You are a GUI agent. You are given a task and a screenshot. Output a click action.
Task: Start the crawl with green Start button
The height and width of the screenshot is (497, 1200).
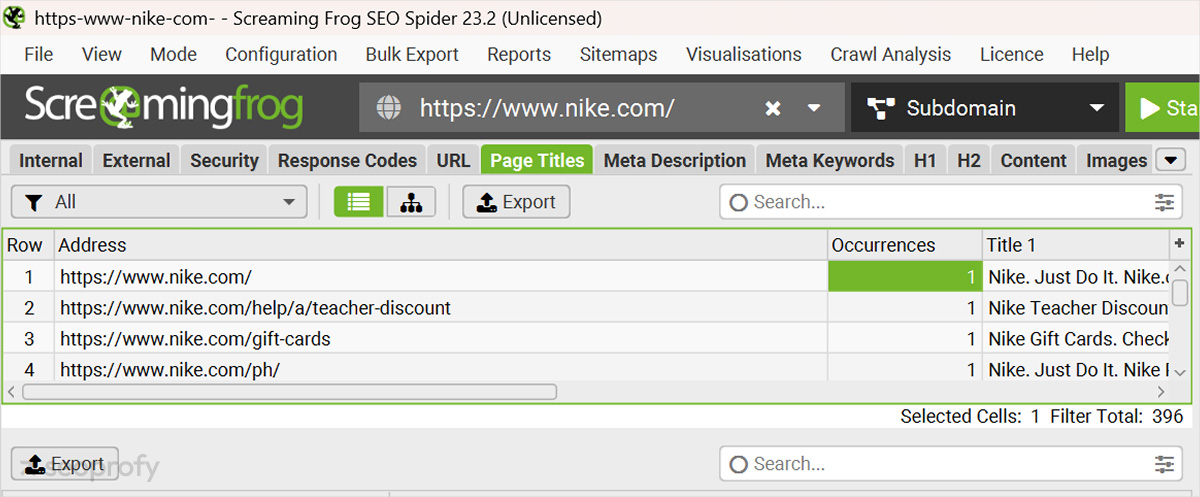1163,108
